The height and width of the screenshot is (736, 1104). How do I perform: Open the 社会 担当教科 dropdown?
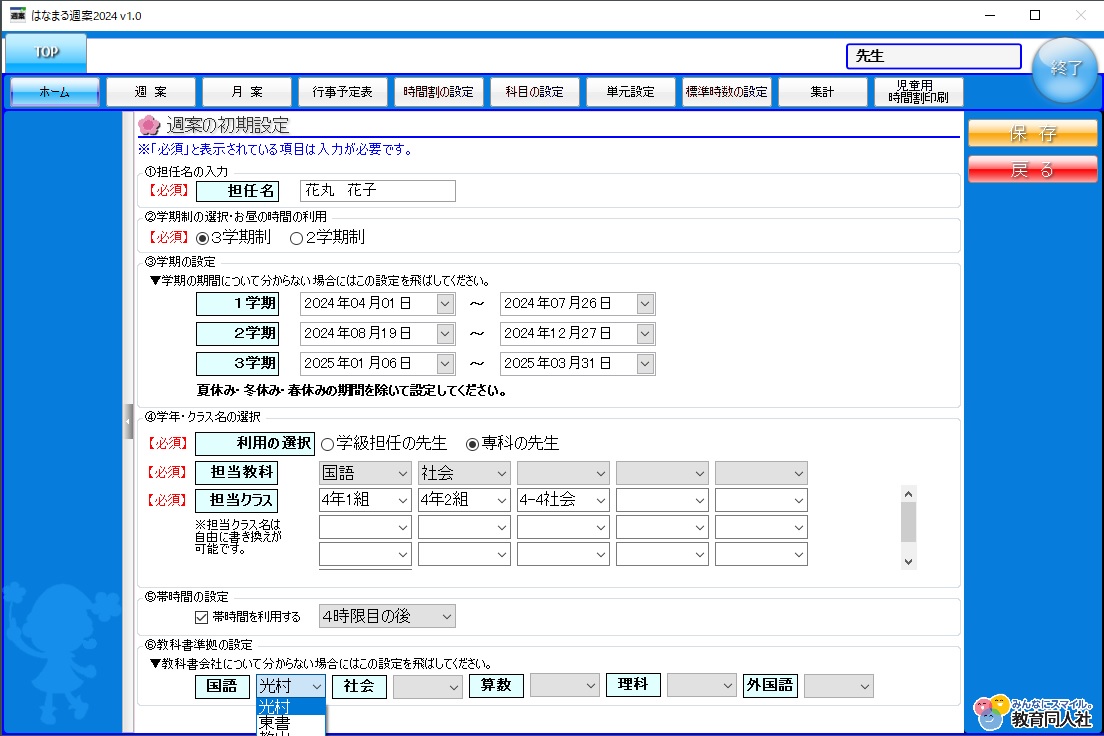[x=464, y=473]
